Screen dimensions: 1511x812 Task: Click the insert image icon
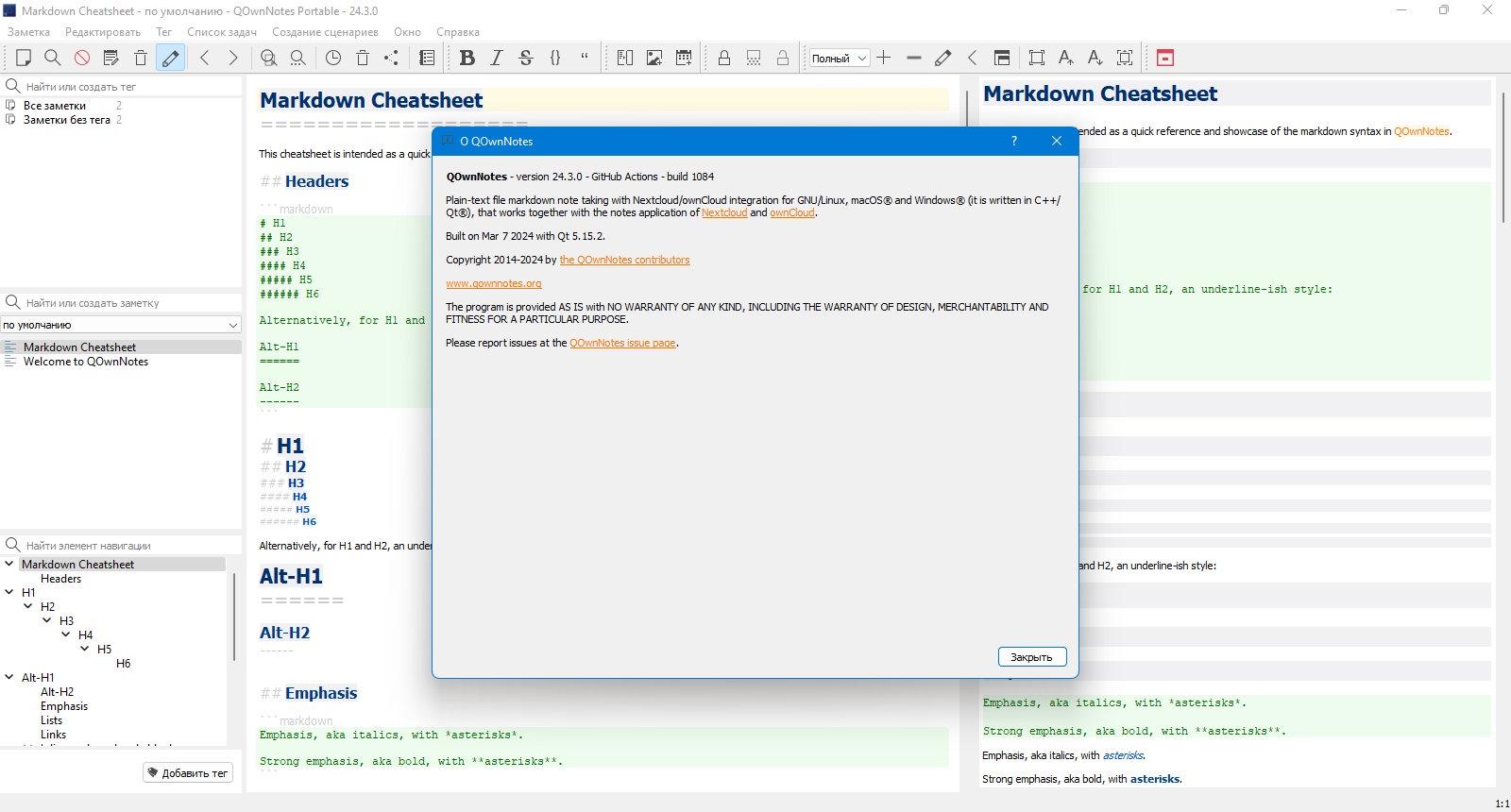[654, 58]
